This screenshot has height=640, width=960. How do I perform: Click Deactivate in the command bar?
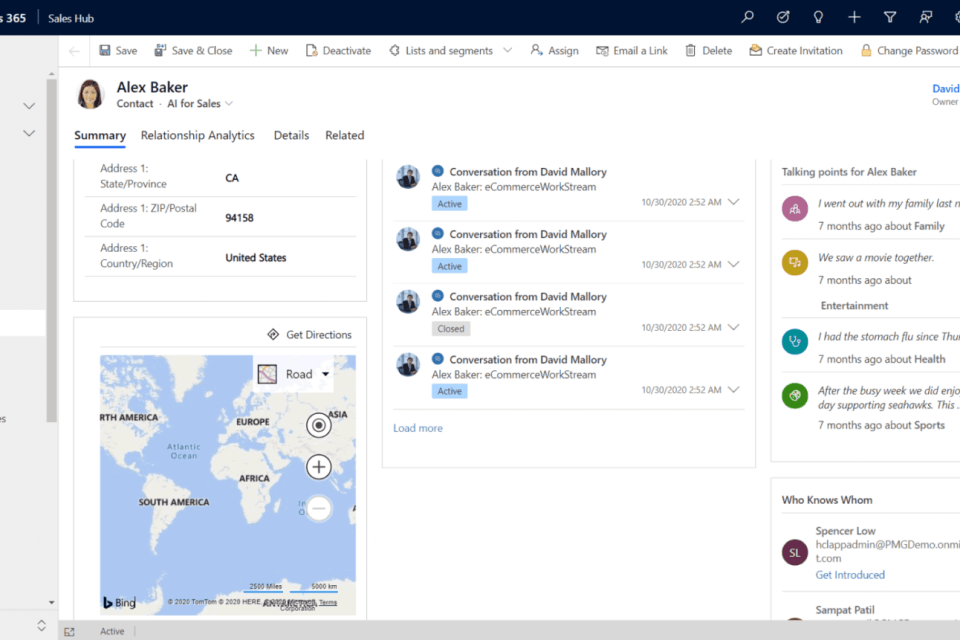[338, 51]
